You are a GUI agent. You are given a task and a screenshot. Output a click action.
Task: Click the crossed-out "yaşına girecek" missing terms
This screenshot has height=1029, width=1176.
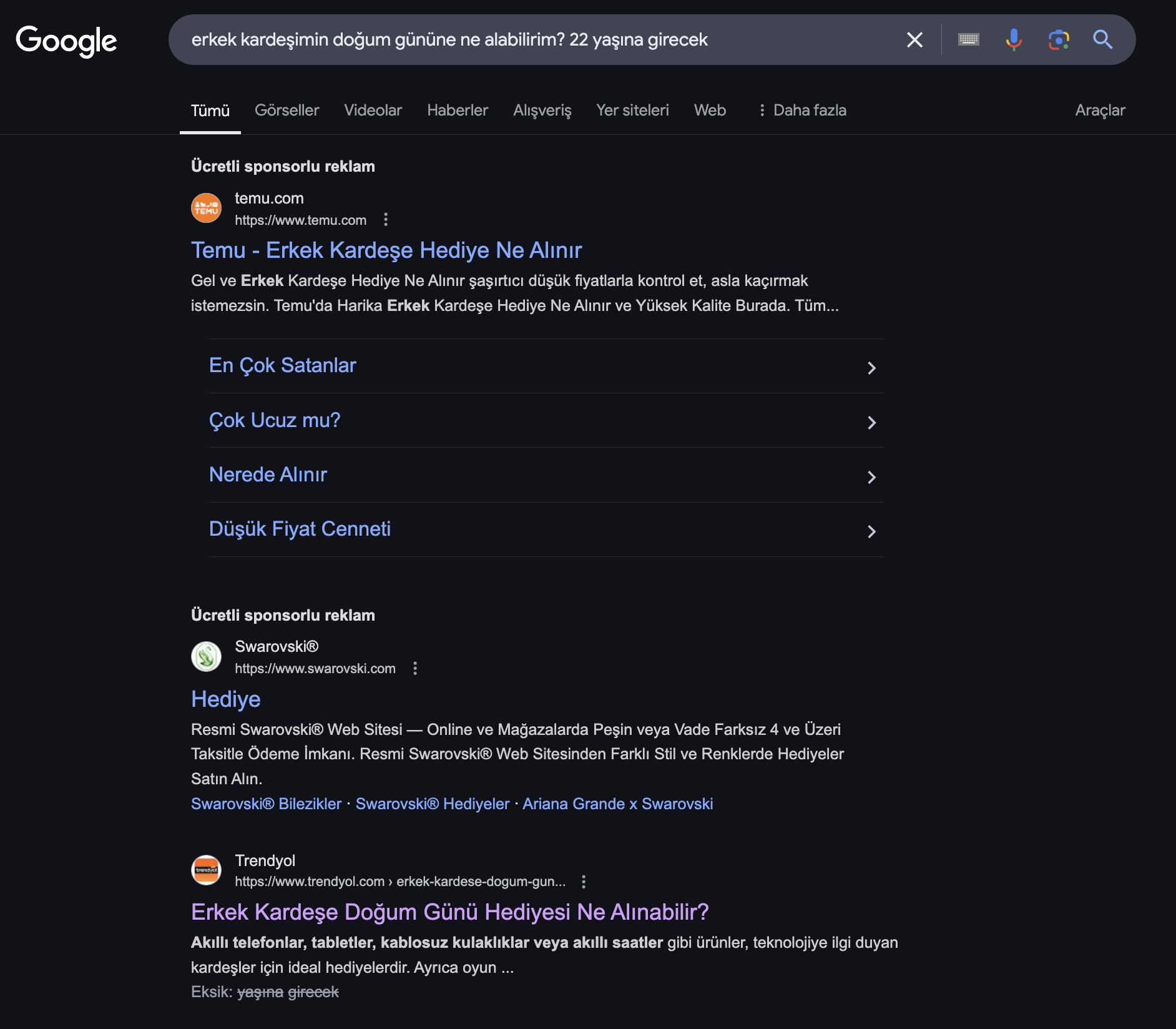[288, 992]
